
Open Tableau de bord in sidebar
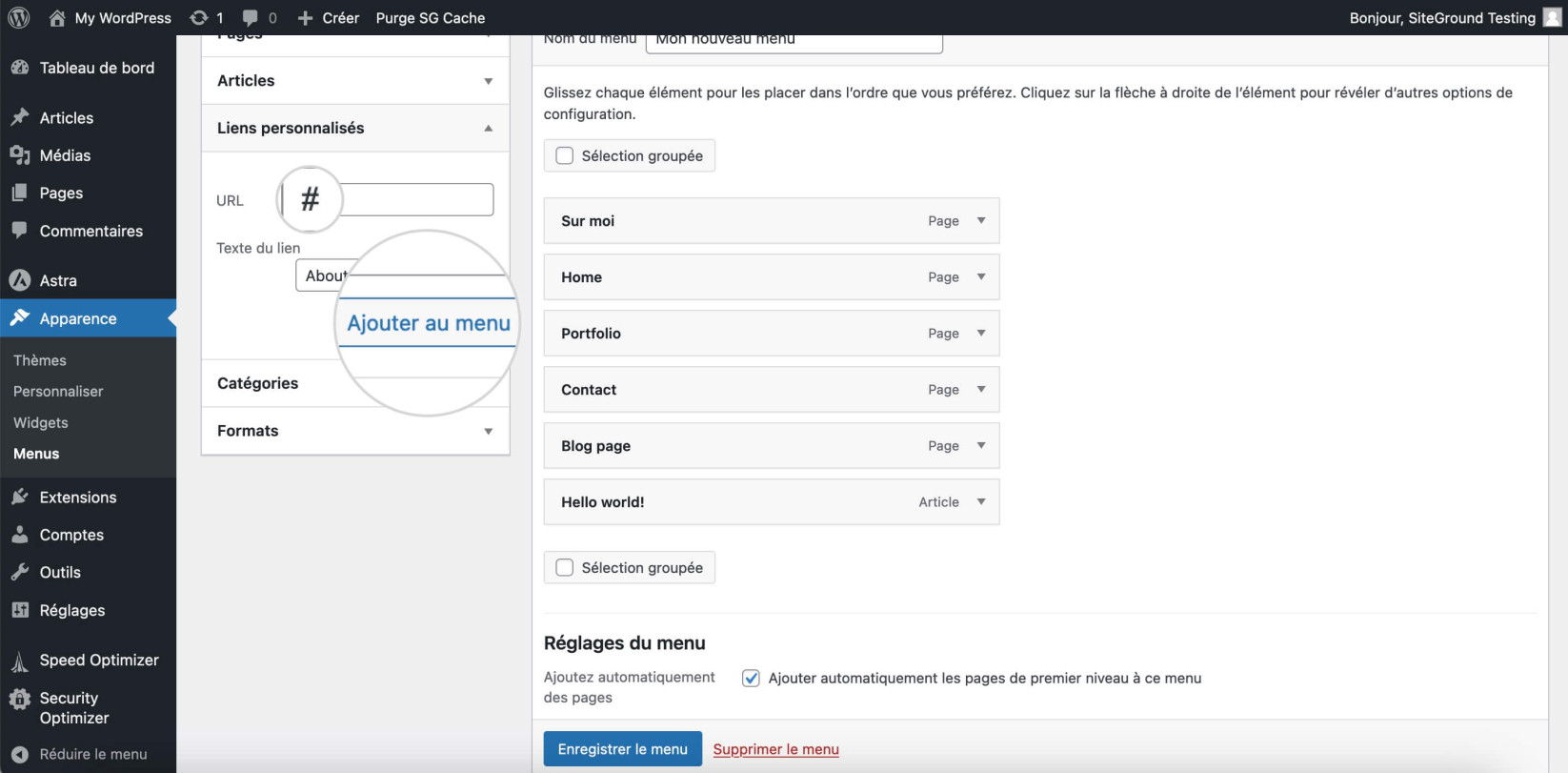coord(97,68)
